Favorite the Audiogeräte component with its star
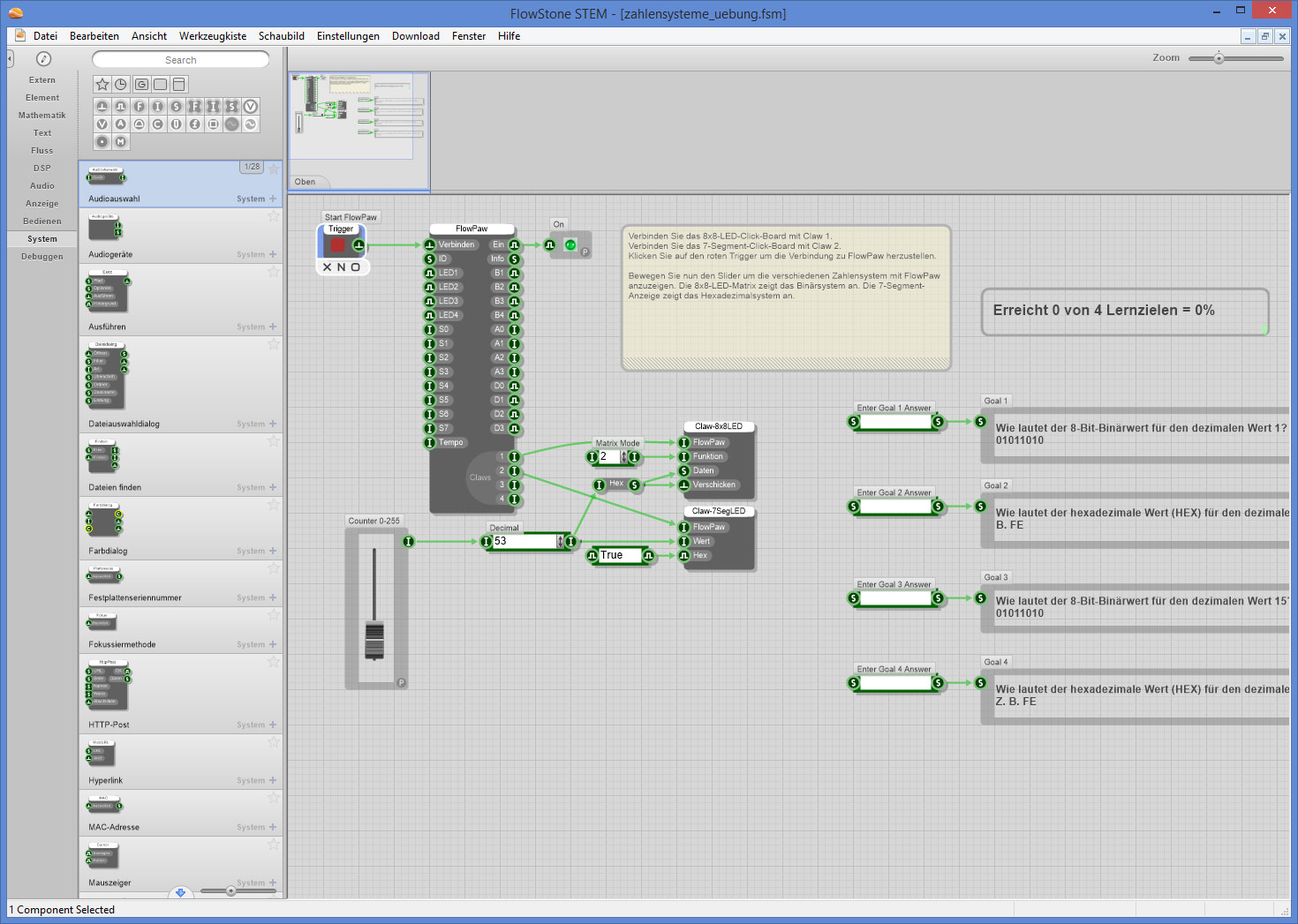 click(x=274, y=216)
